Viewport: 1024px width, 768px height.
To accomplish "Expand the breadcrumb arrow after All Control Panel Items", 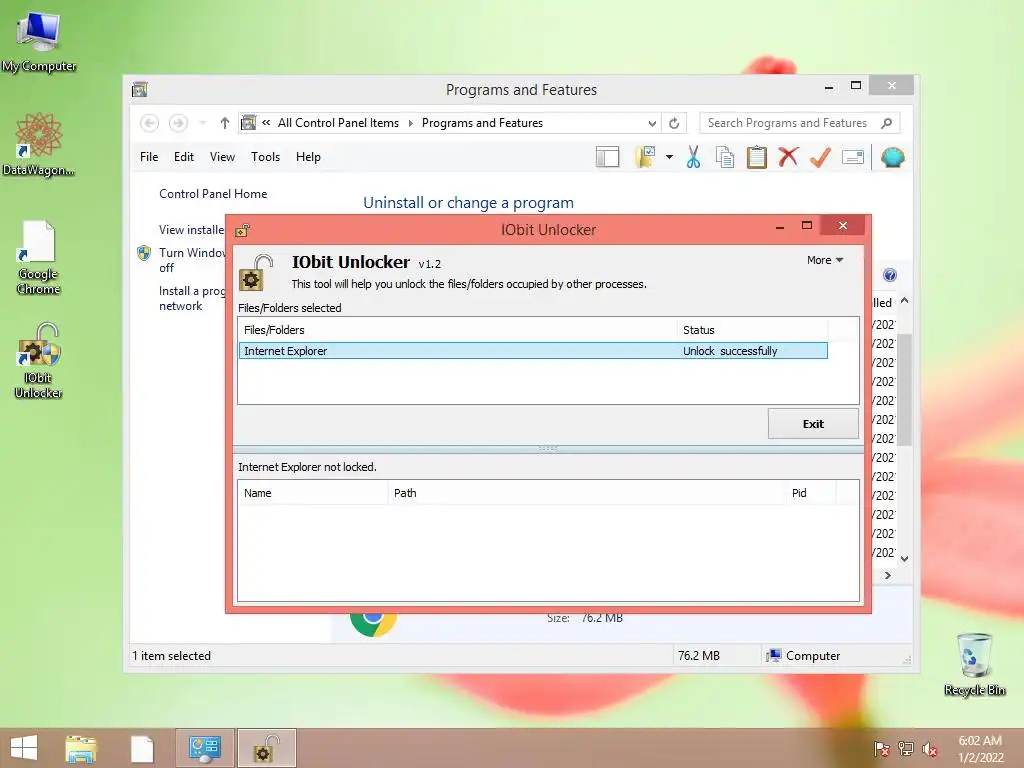I will pyautogui.click(x=411, y=123).
